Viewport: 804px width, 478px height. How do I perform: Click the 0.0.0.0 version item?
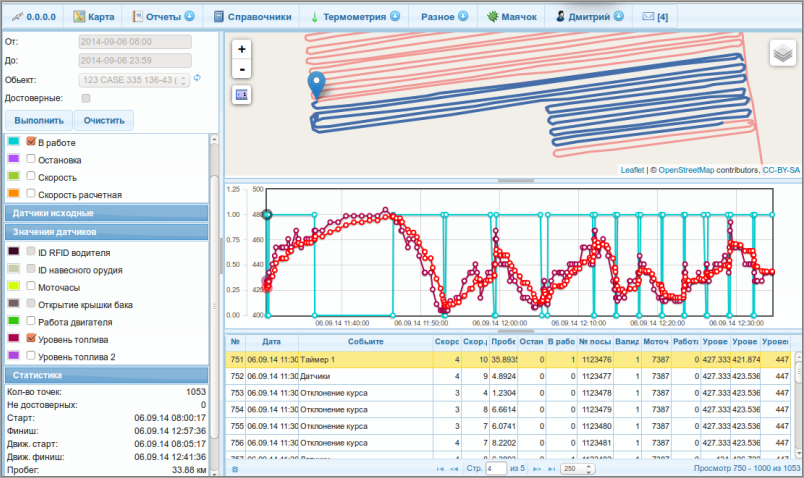(34, 16)
